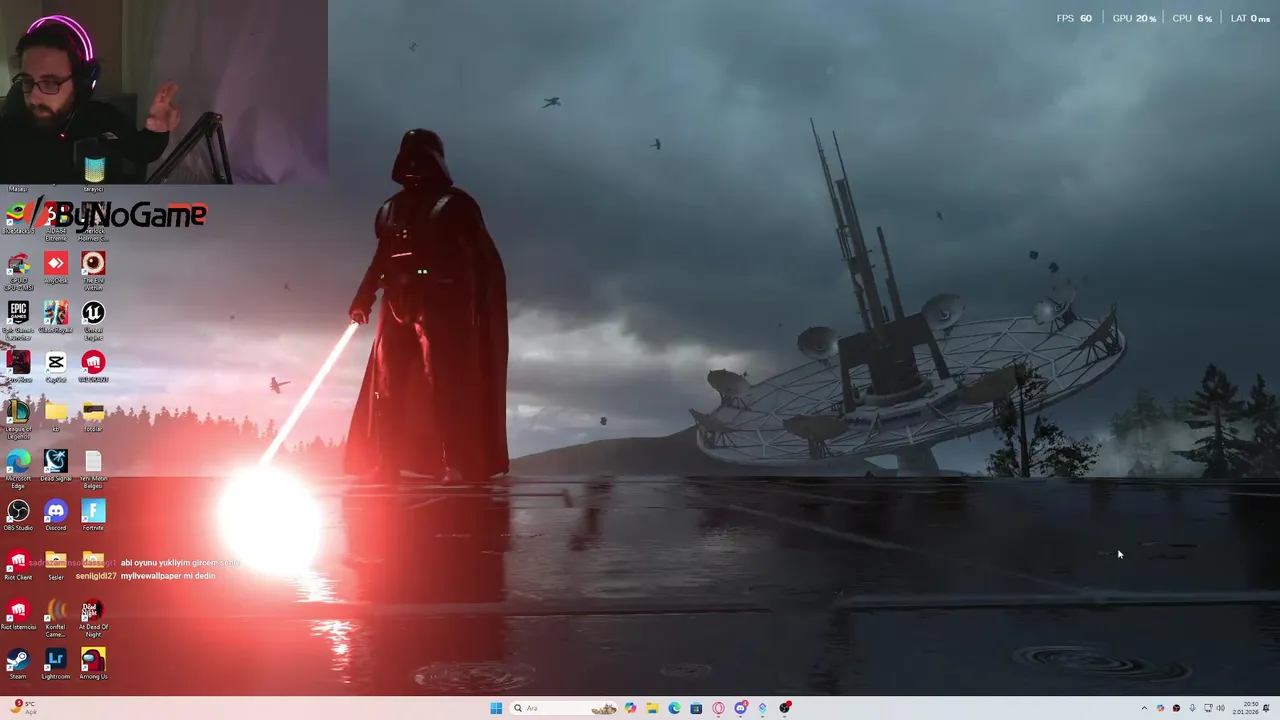Select the CapCut desktop icon
The width and height of the screenshot is (1280, 720).
[56, 366]
